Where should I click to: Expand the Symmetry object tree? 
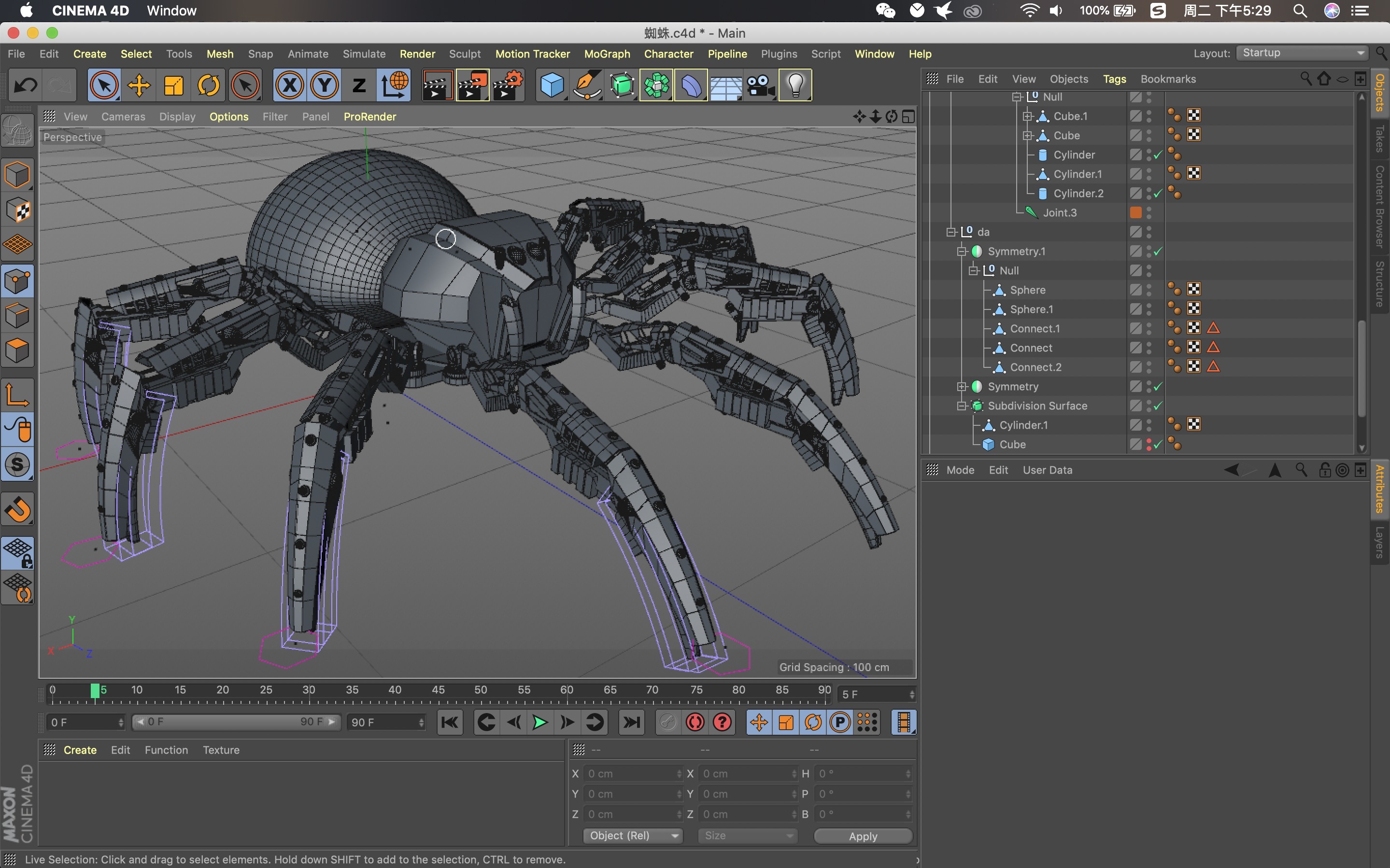[x=962, y=386]
